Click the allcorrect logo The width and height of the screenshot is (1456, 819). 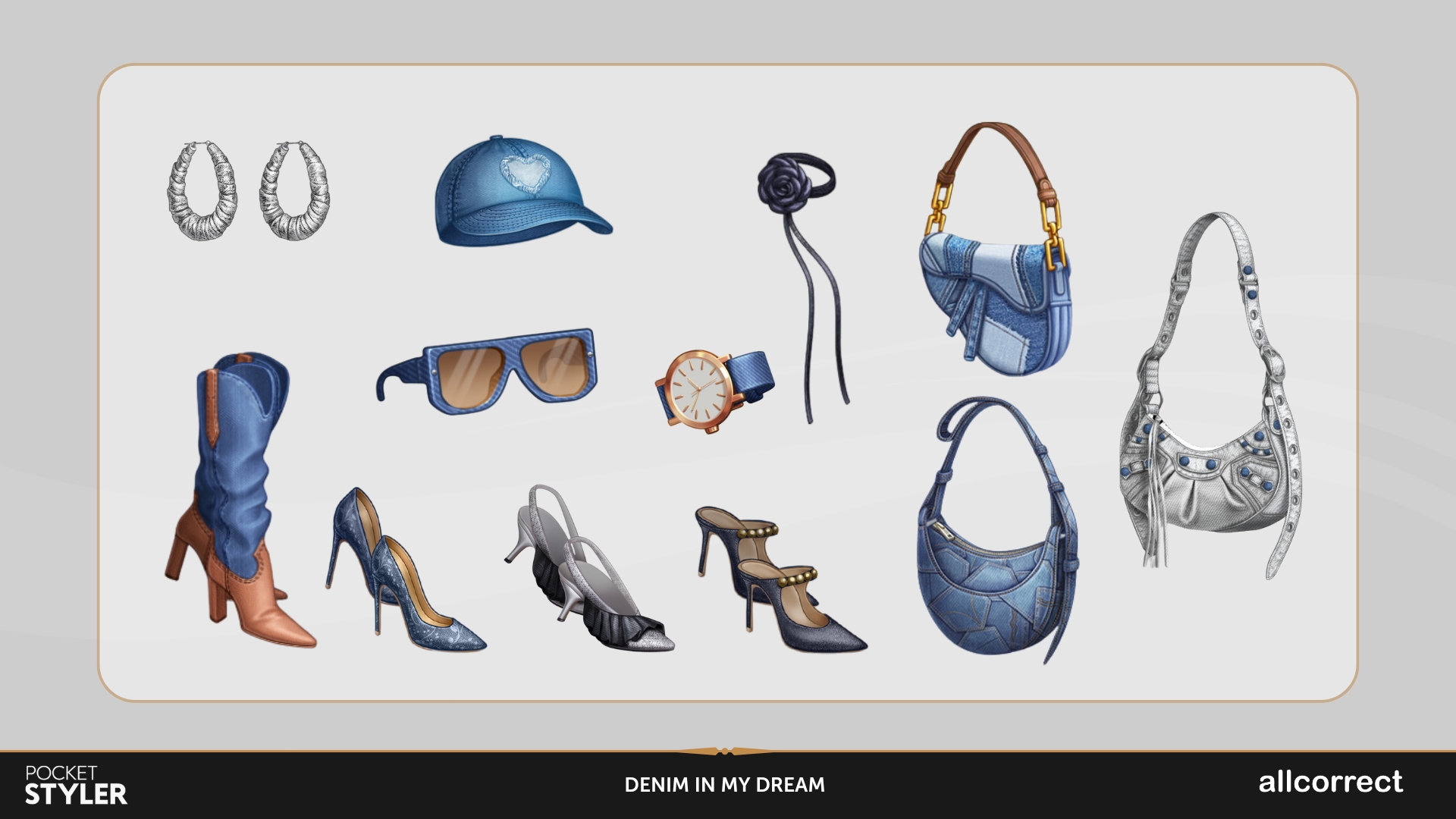[1331, 783]
